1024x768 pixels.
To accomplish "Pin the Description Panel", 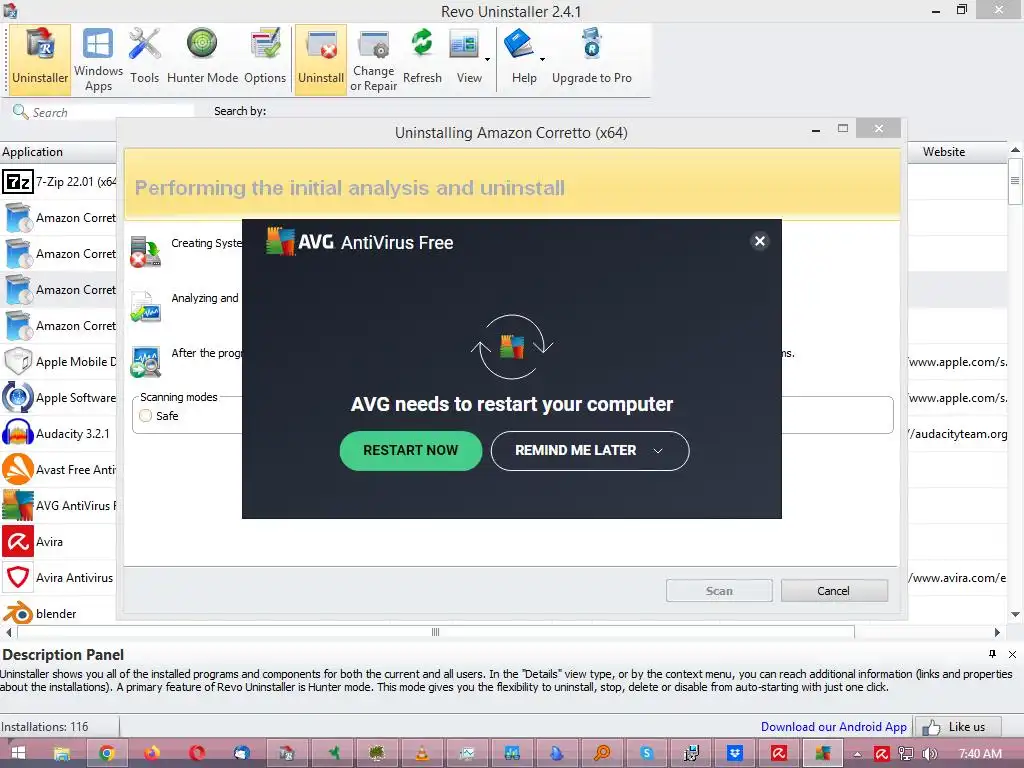I will click(993, 654).
